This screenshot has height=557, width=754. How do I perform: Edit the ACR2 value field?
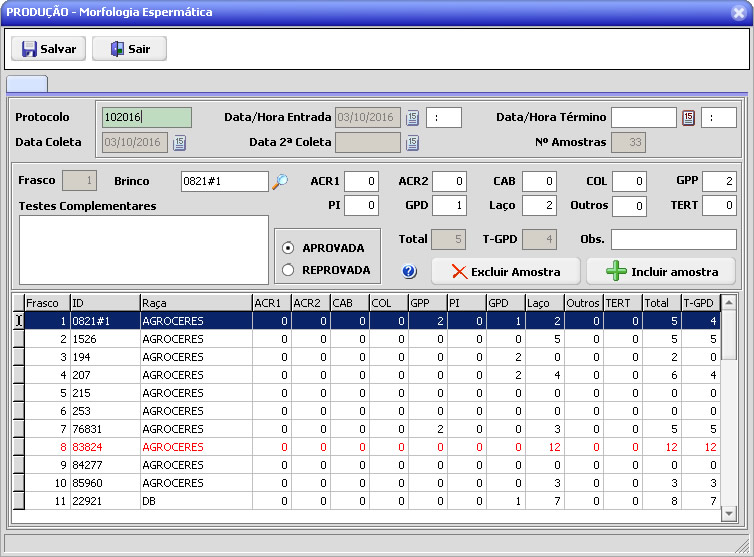point(449,181)
